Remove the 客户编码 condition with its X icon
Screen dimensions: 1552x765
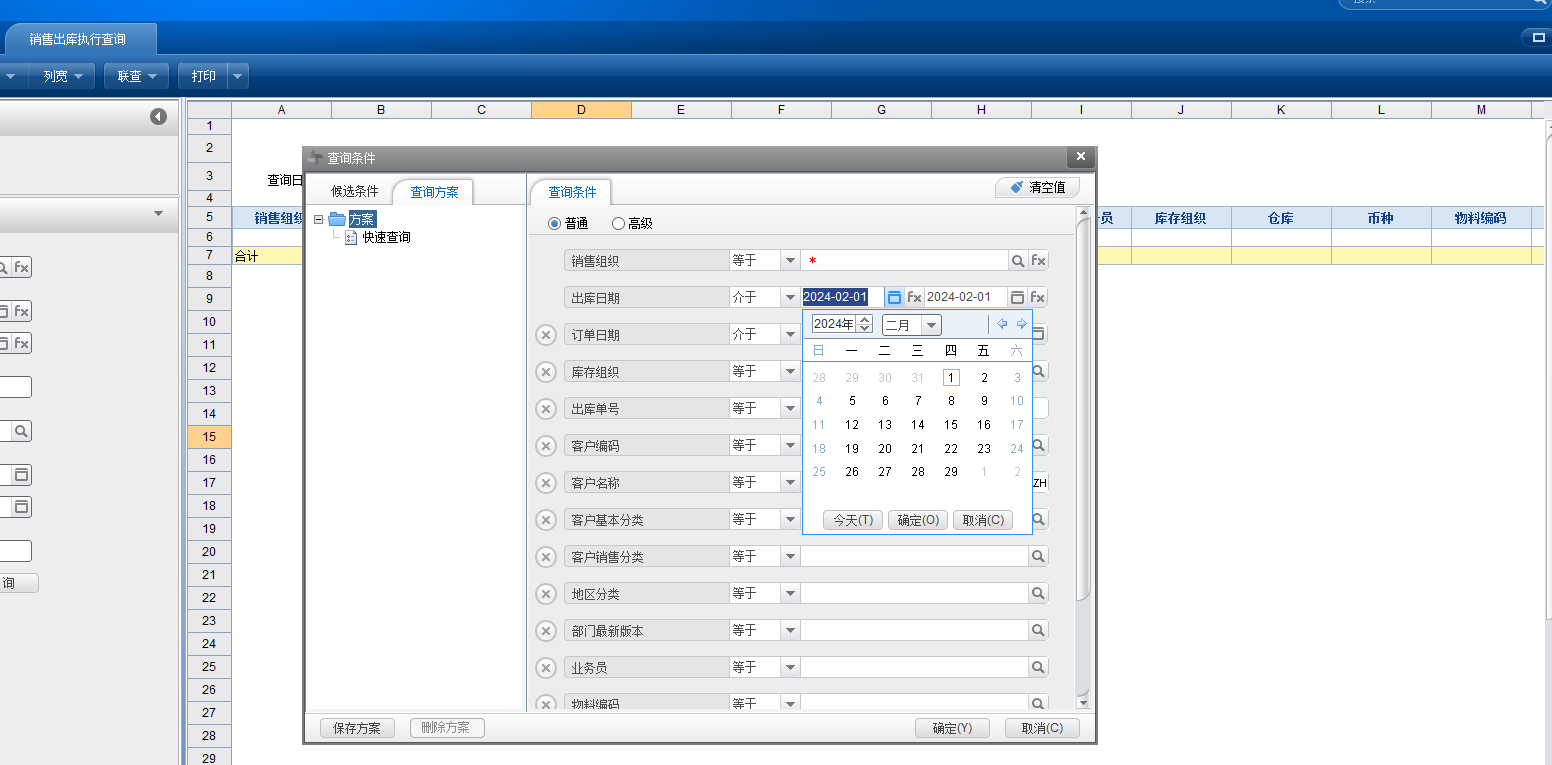point(546,446)
